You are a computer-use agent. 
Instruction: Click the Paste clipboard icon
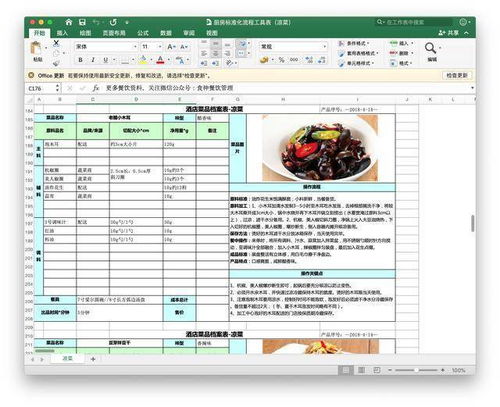(x=36, y=48)
